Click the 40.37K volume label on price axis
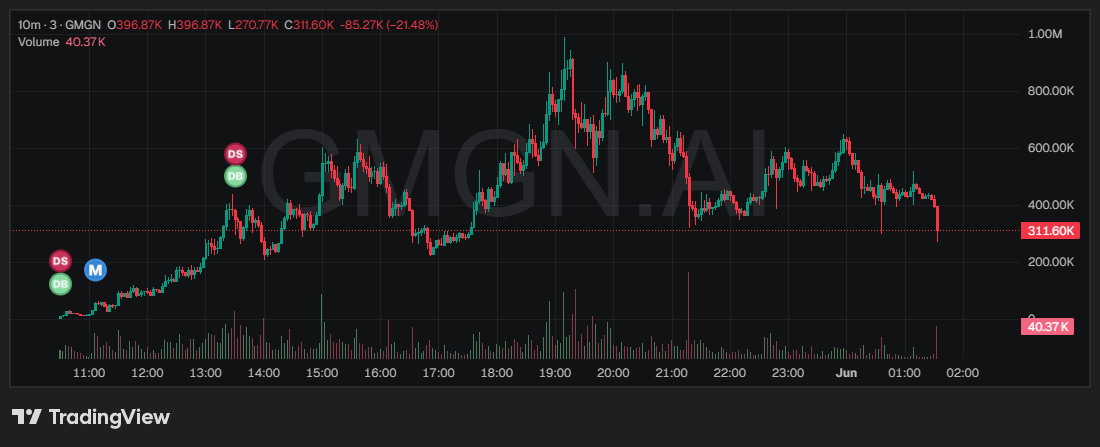This screenshot has width=1100, height=447. point(1047,326)
